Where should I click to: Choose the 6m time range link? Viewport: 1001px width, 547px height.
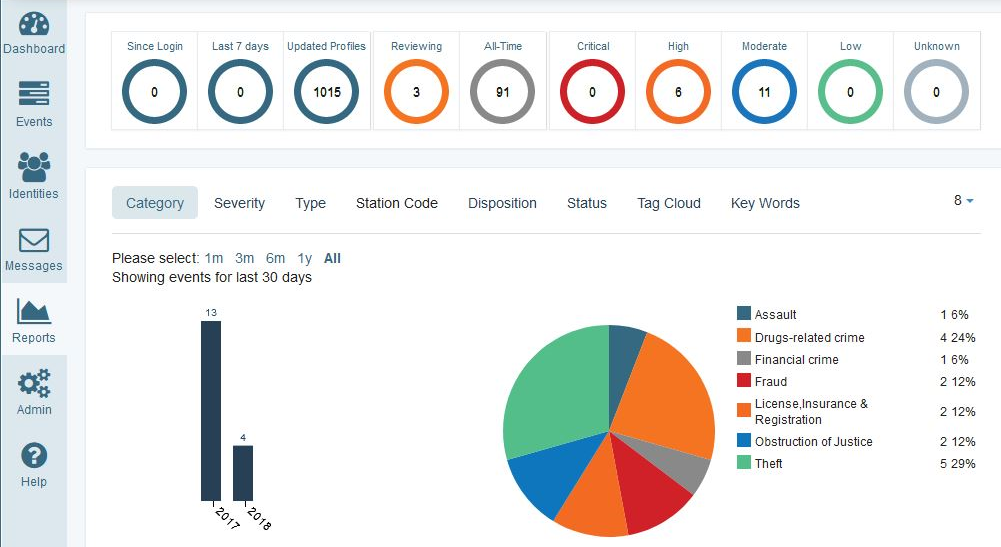click(x=275, y=258)
